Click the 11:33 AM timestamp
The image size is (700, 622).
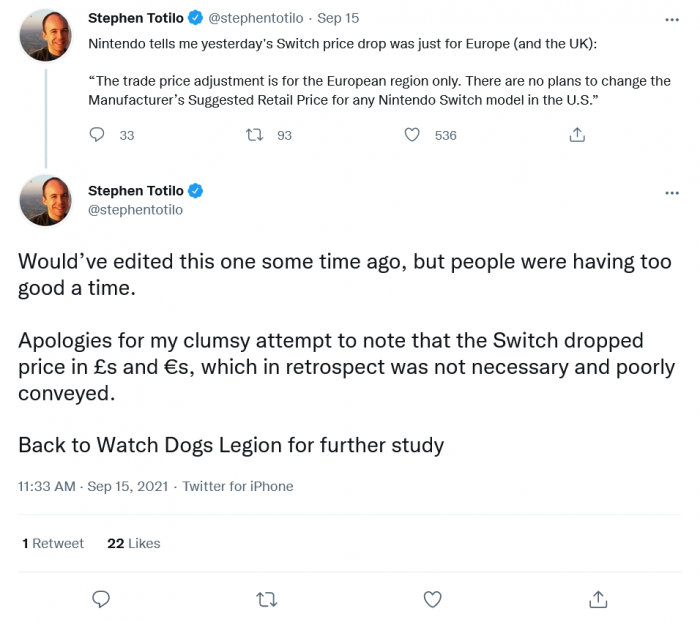point(47,486)
